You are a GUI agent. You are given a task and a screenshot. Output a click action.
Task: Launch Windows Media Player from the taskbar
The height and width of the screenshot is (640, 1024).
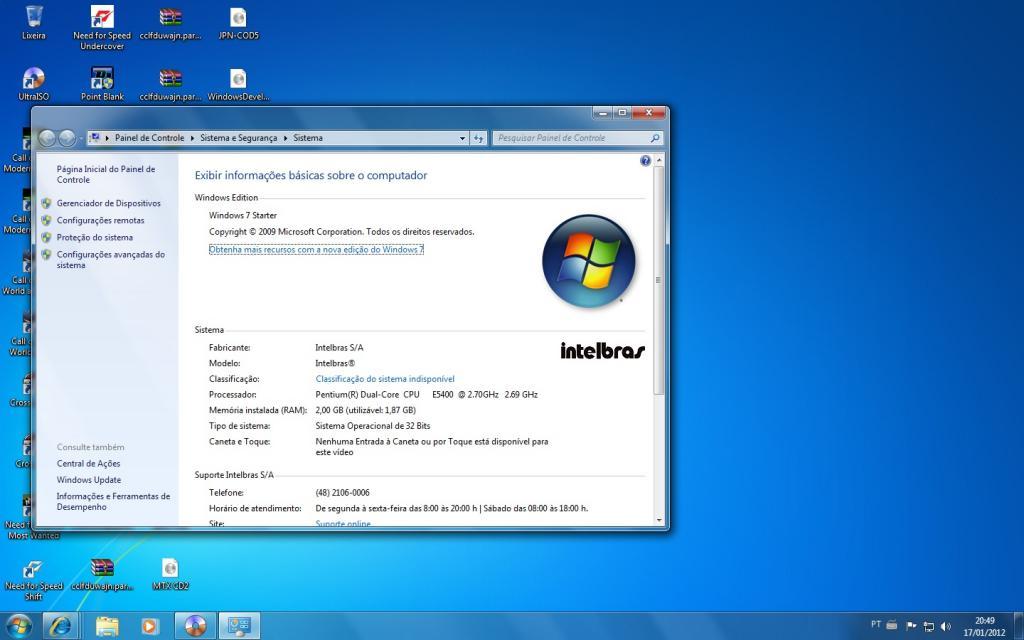(150, 626)
